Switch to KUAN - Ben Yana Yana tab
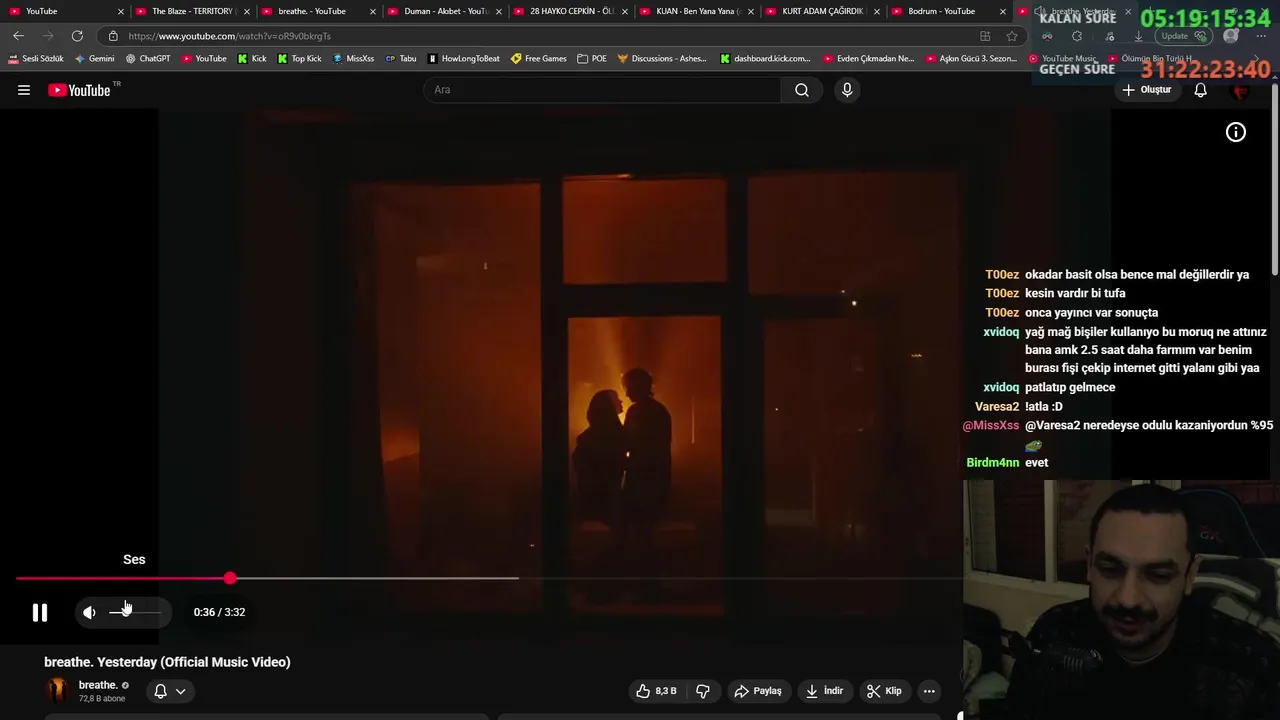The height and width of the screenshot is (720, 1280). 694,11
